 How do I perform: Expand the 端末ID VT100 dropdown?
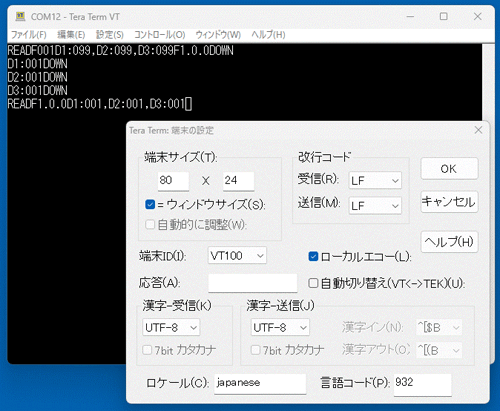(237, 255)
